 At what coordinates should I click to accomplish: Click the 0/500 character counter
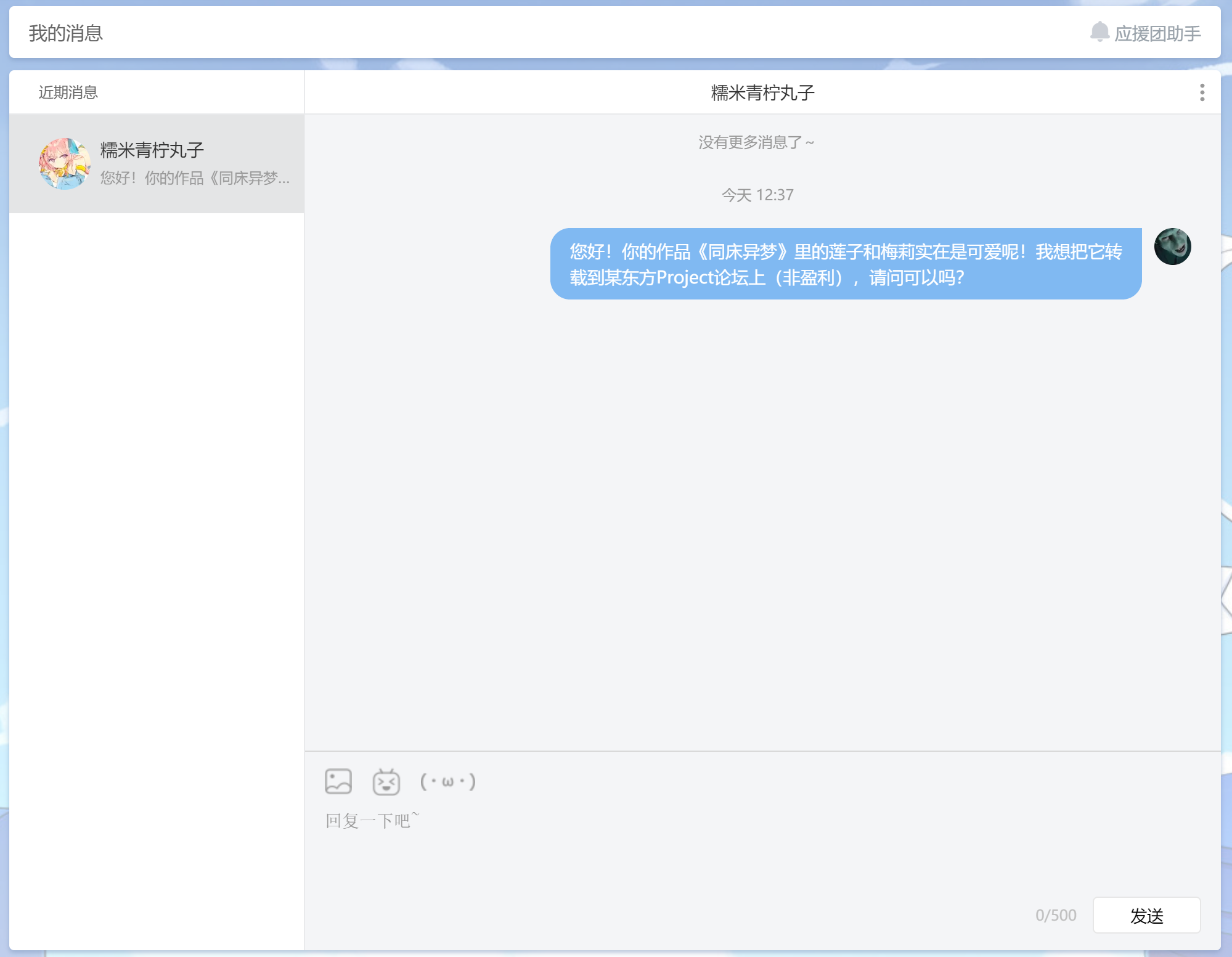1056,915
